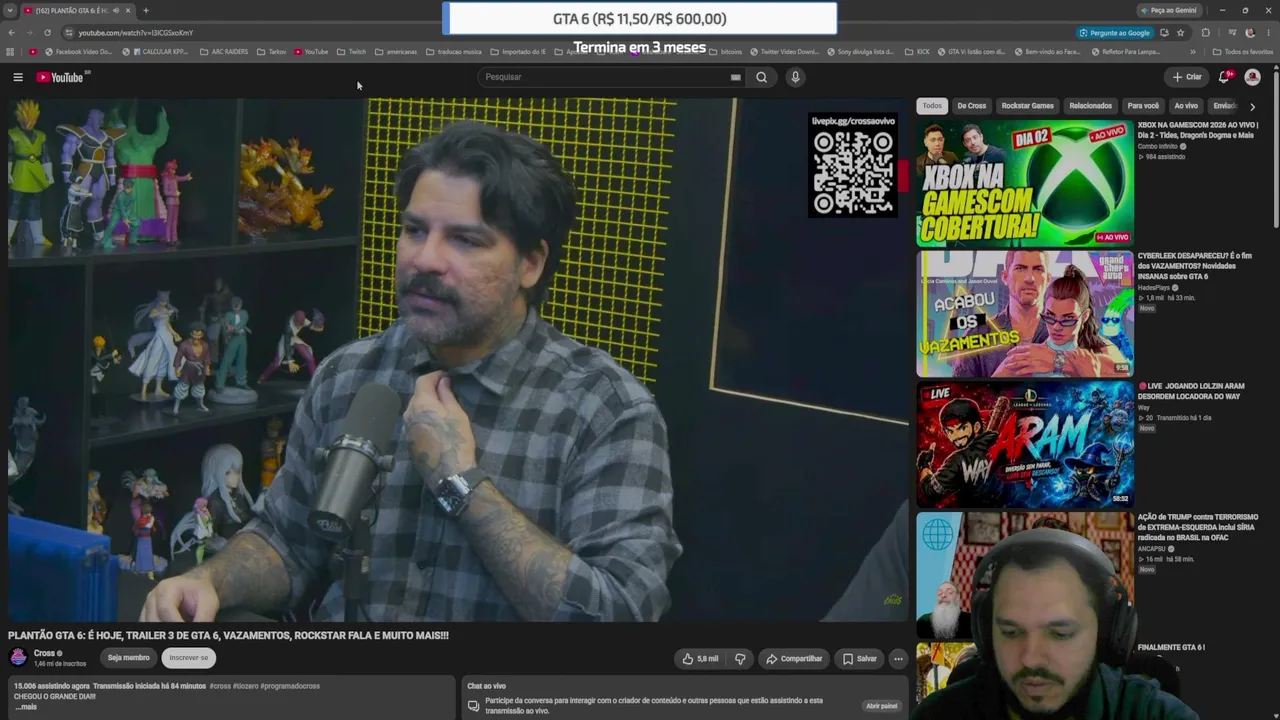The width and height of the screenshot is (1280, 720).
Task: Open the Twitch bookmark folder
Action: pyautogui.click(x=351, y=52)
